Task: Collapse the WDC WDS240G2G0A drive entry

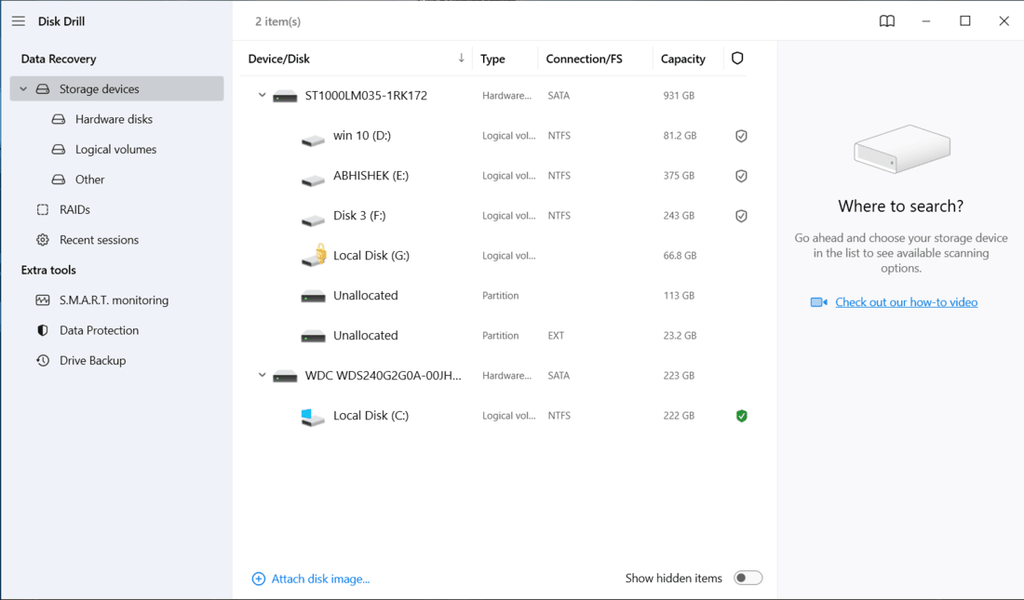Action: pos(262,375)
